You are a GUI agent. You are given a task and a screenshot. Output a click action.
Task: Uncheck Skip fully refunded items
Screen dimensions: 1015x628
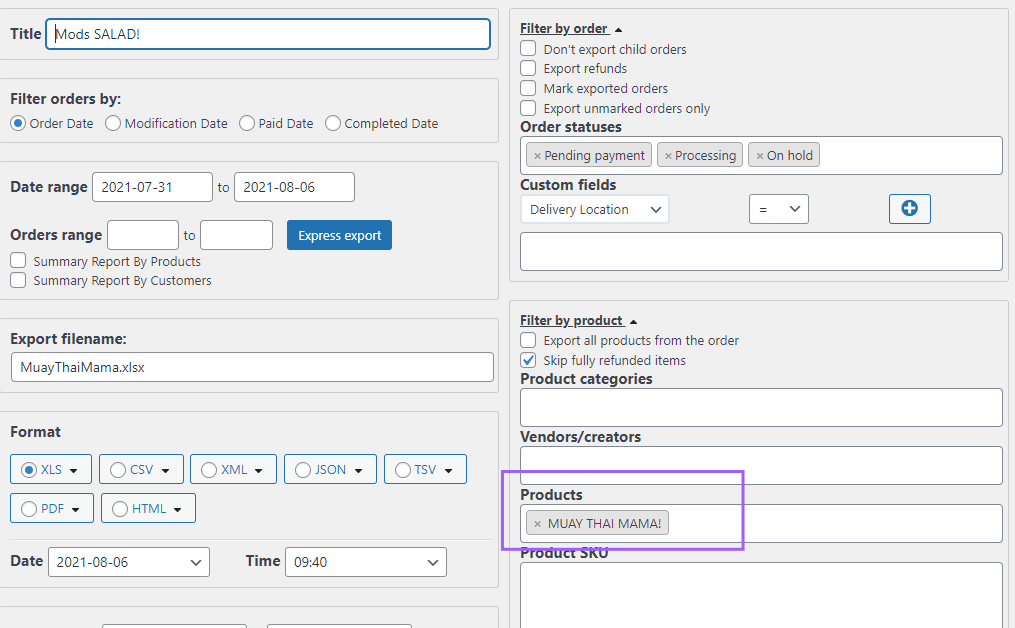[x=528, y=360]
